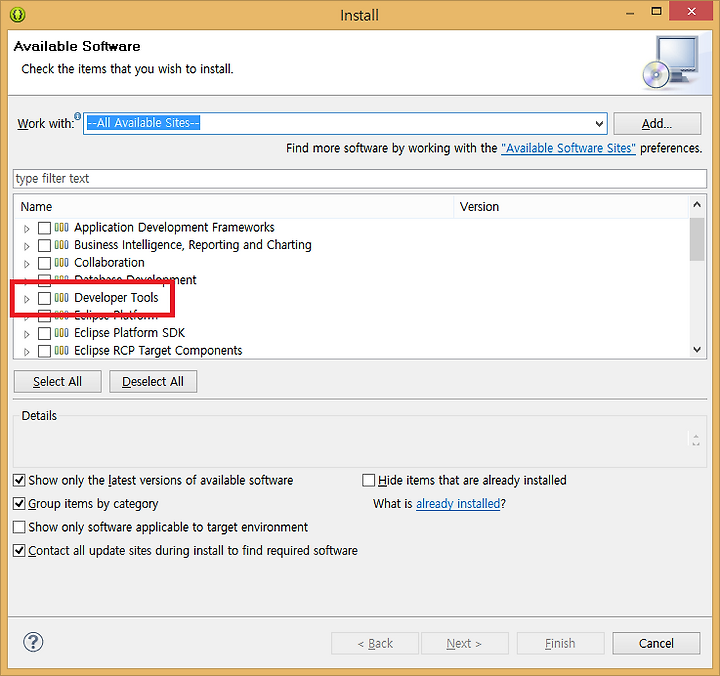Click the Select All button
The width and height of the screenshot is (720, 676).
pyautogui.click(x=57, y=382)
